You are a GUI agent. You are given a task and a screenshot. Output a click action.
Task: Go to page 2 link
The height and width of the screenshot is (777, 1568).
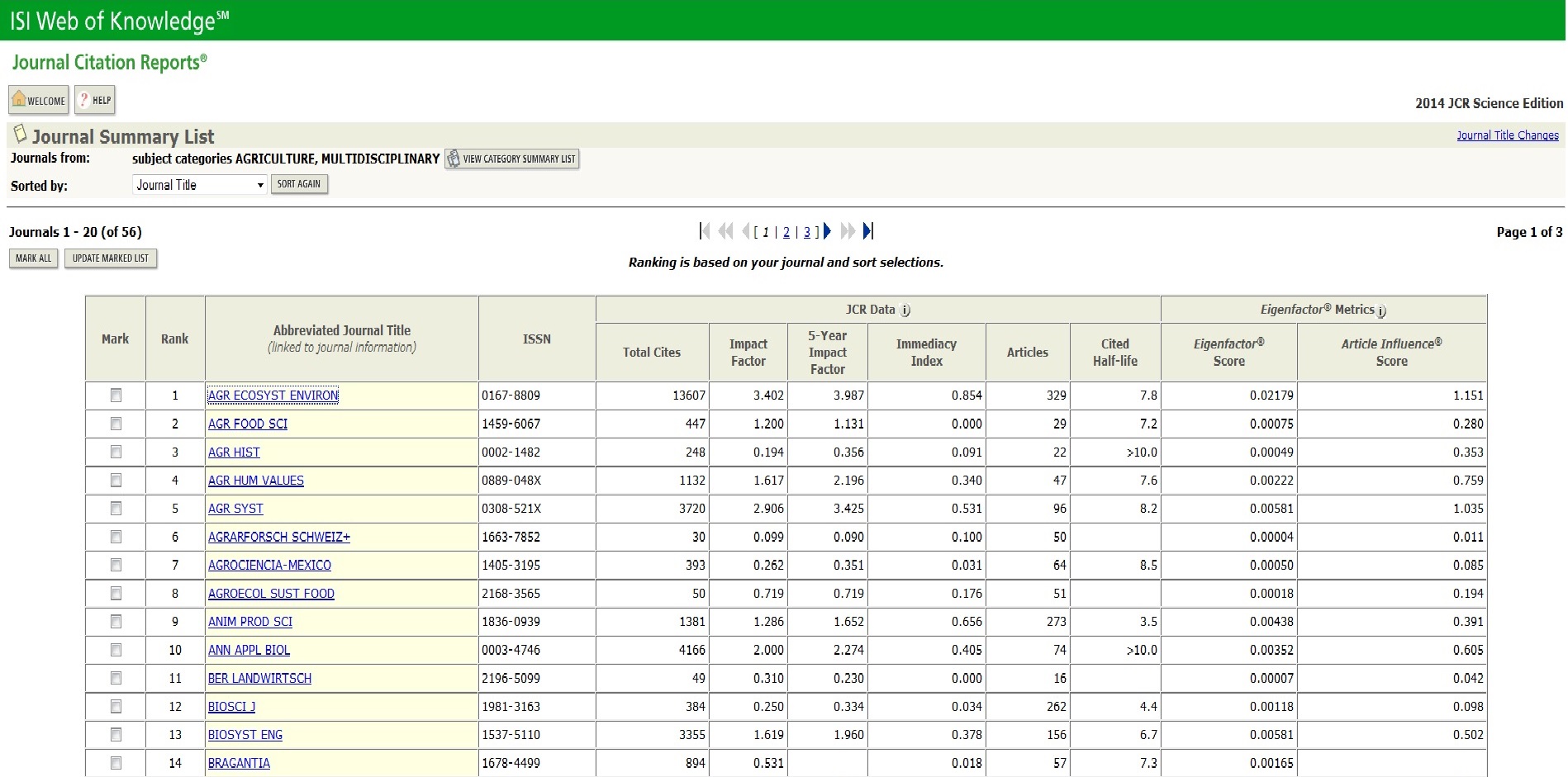coord(786,232)
